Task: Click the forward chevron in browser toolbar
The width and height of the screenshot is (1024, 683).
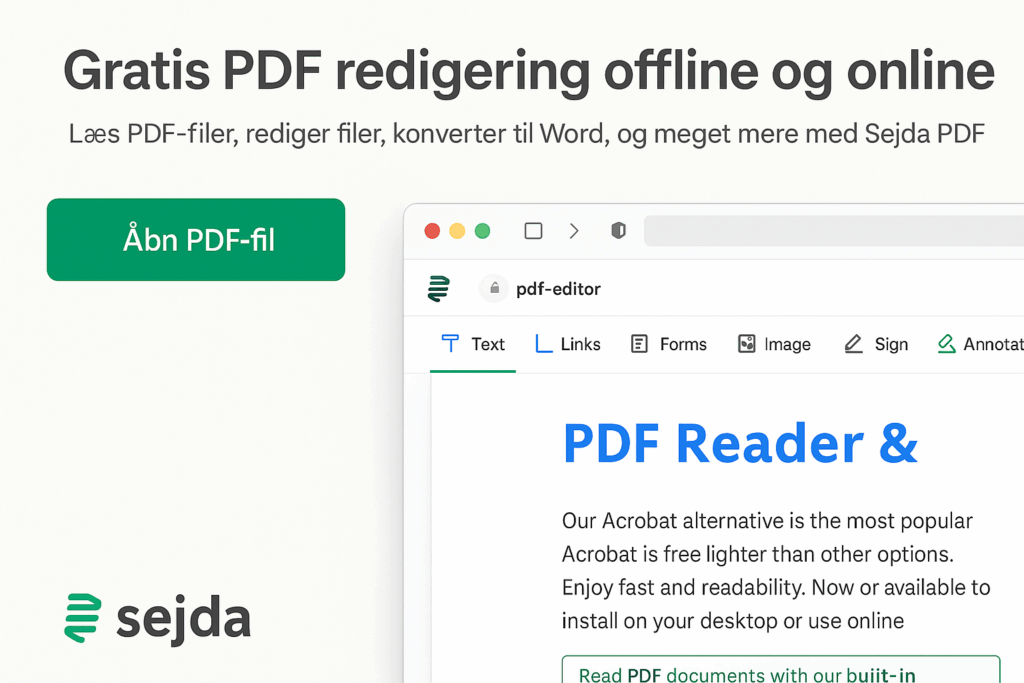Action: (x=574, y=230)
